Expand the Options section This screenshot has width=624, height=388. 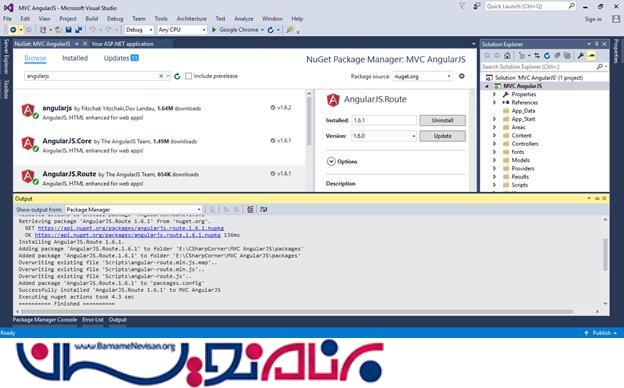(x=331, y=162)
